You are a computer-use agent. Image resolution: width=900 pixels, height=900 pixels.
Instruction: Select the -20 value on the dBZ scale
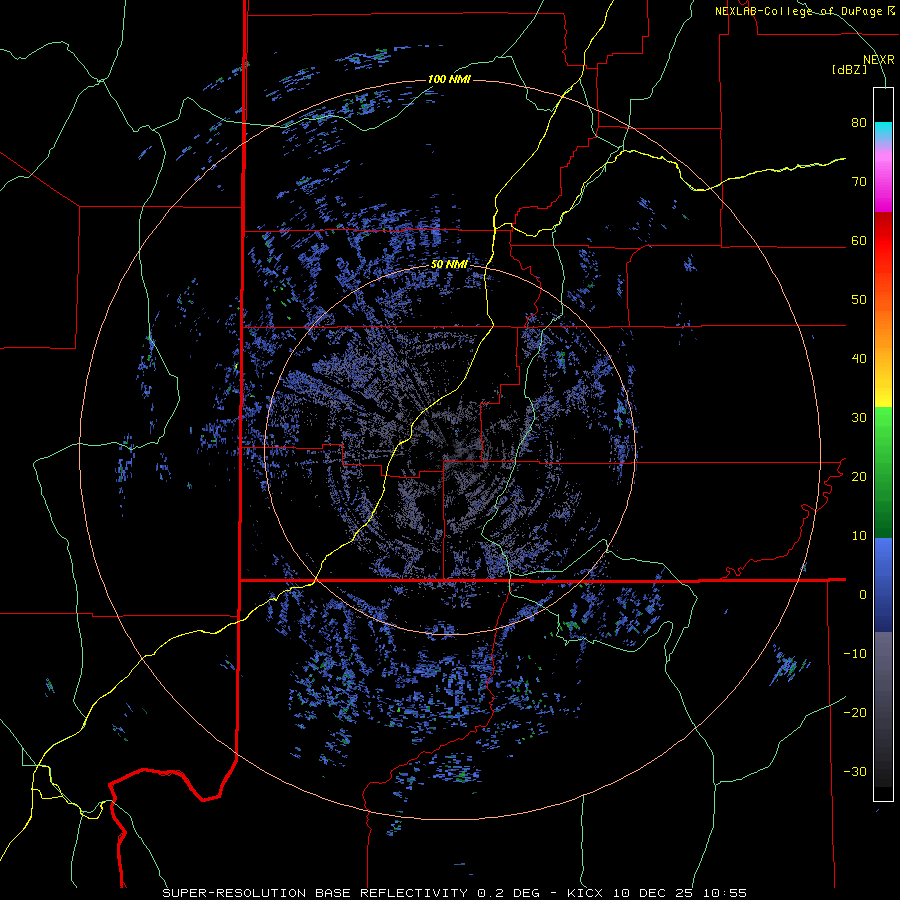click(x=855, y=712)
